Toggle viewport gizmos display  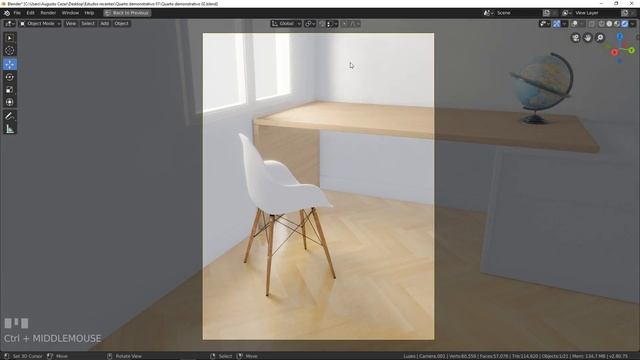[x=557, y=24]
